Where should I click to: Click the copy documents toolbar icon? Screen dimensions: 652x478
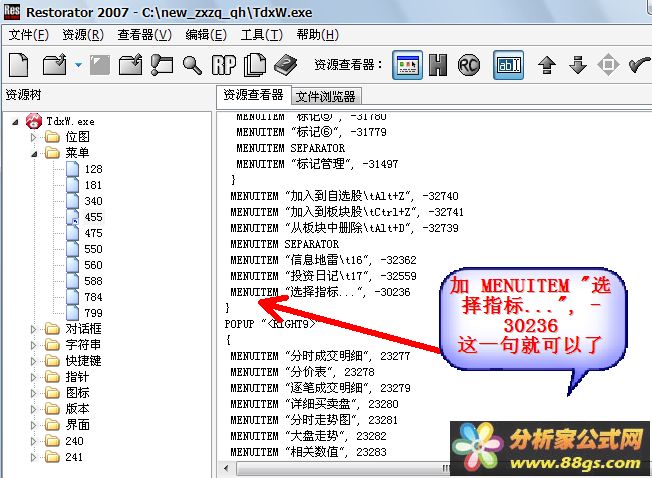tap(254, 65)
